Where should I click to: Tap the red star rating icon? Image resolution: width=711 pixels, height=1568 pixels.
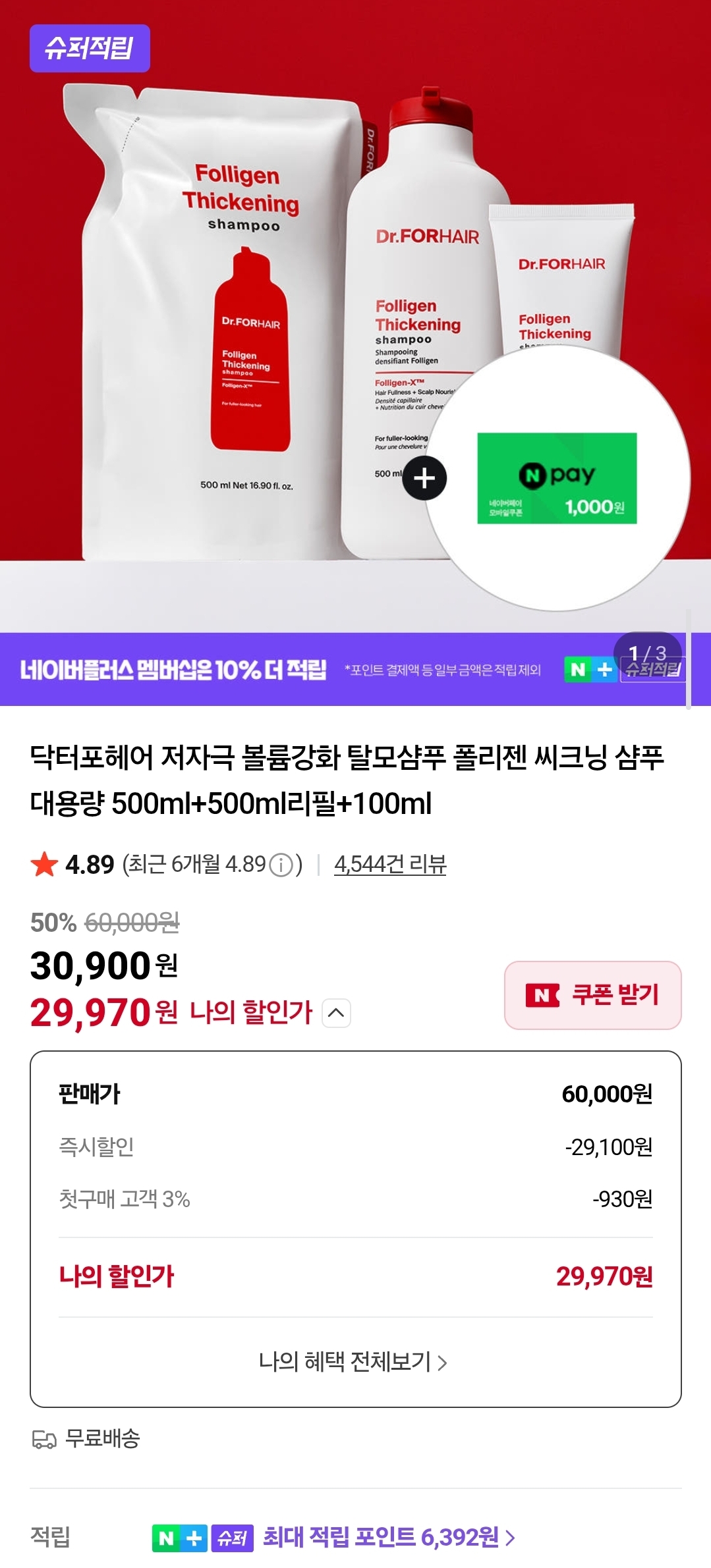coord(44,864)
